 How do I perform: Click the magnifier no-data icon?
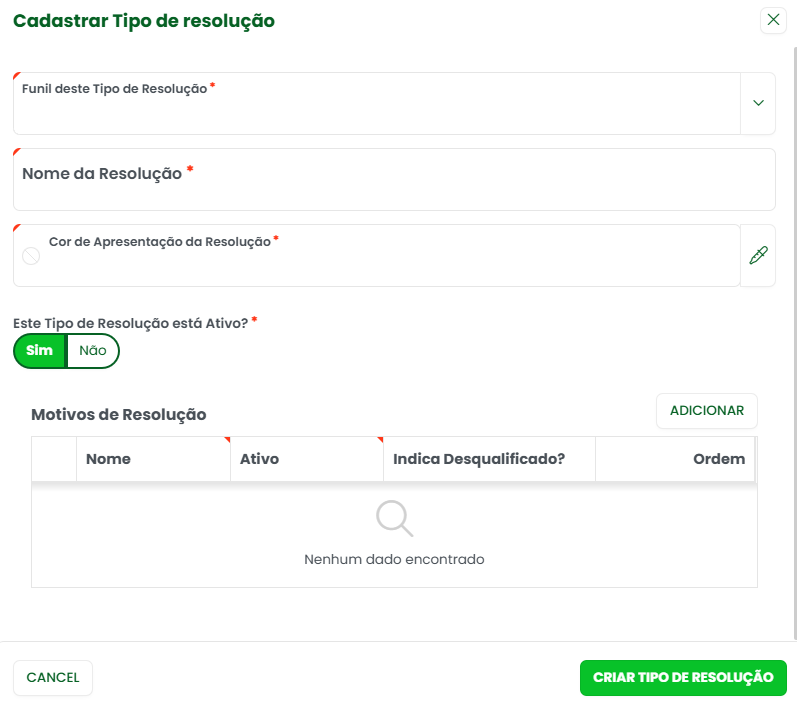tap(394, 519)
